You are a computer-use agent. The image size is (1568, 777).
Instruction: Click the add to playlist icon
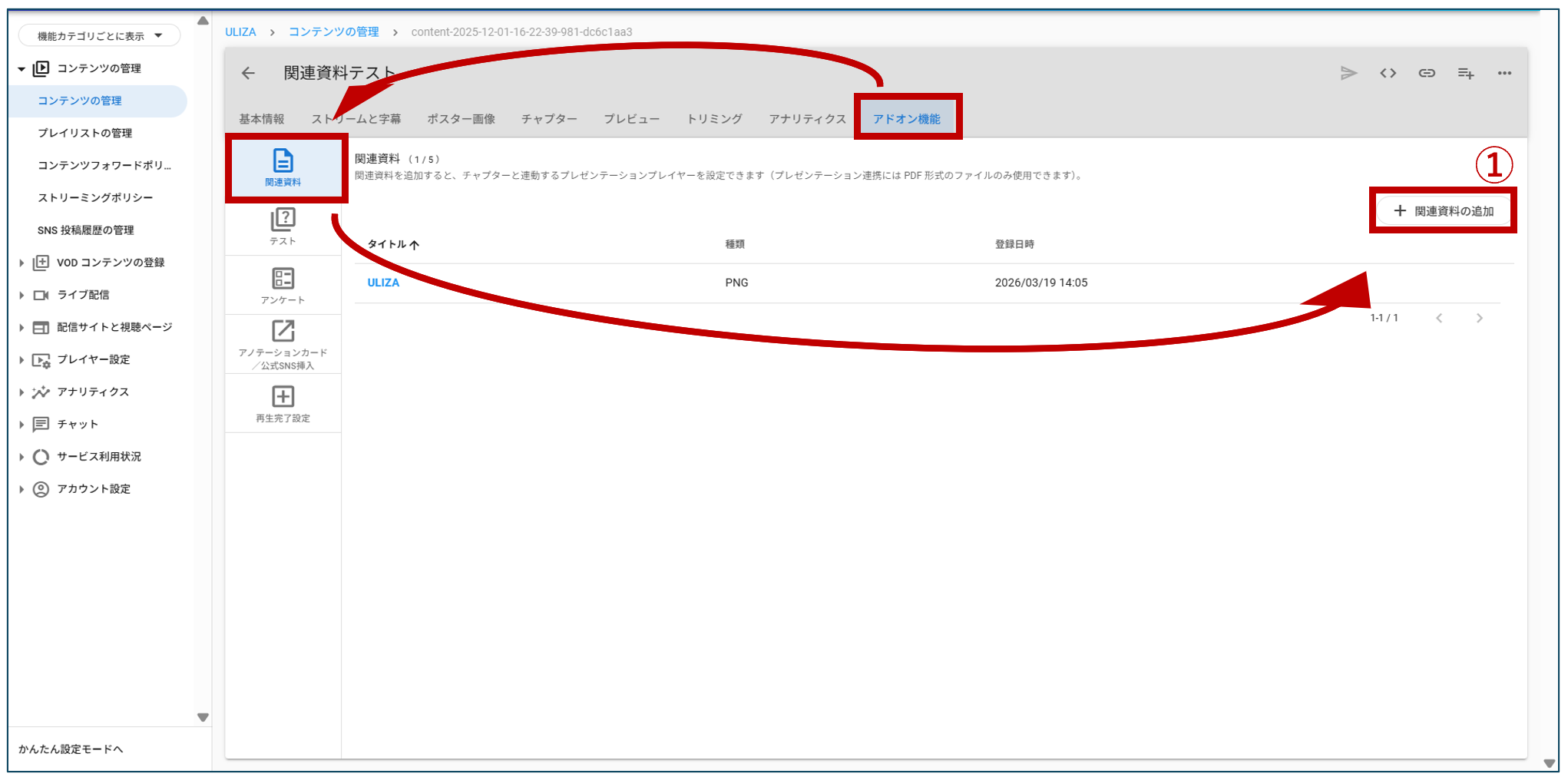click(1465, 73)
